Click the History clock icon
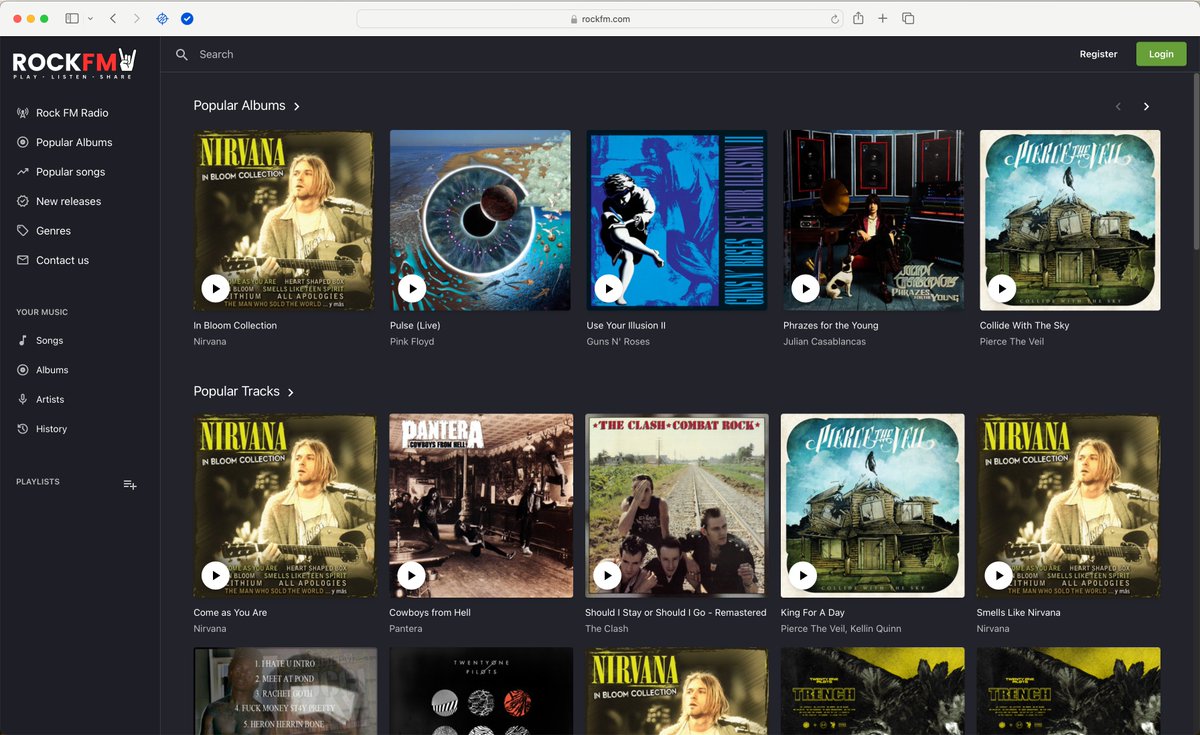 click(x=23, y=429)
